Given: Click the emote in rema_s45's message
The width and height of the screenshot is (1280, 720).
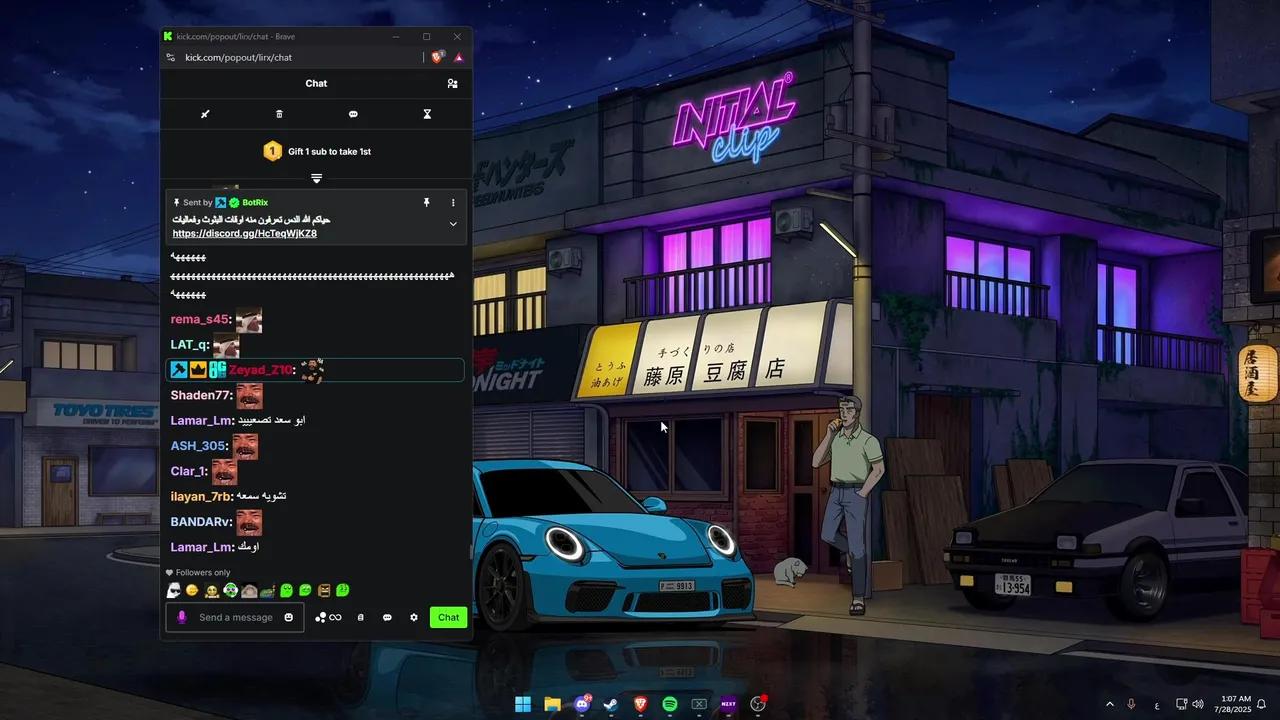Looking at the screenshot, I should tap(249, 320).
